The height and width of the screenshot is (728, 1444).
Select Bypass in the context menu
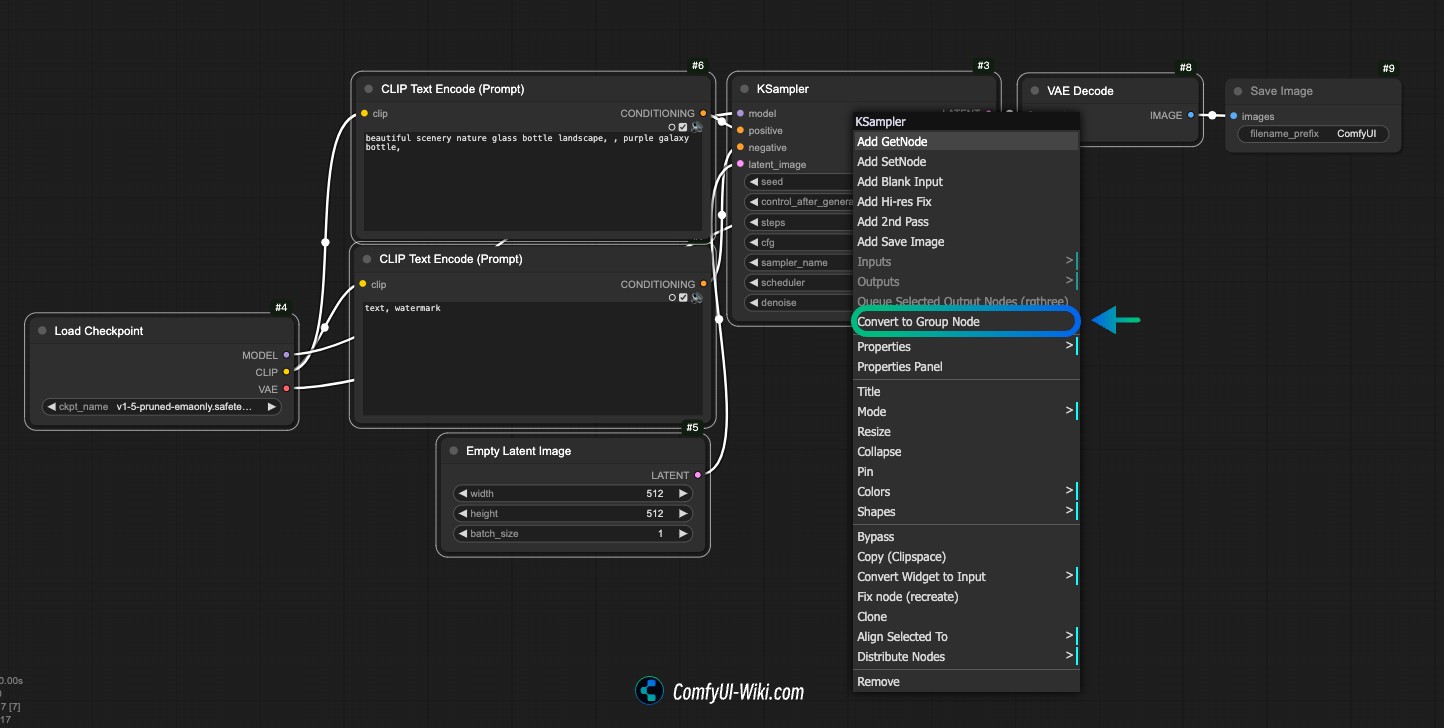(966, 537)
